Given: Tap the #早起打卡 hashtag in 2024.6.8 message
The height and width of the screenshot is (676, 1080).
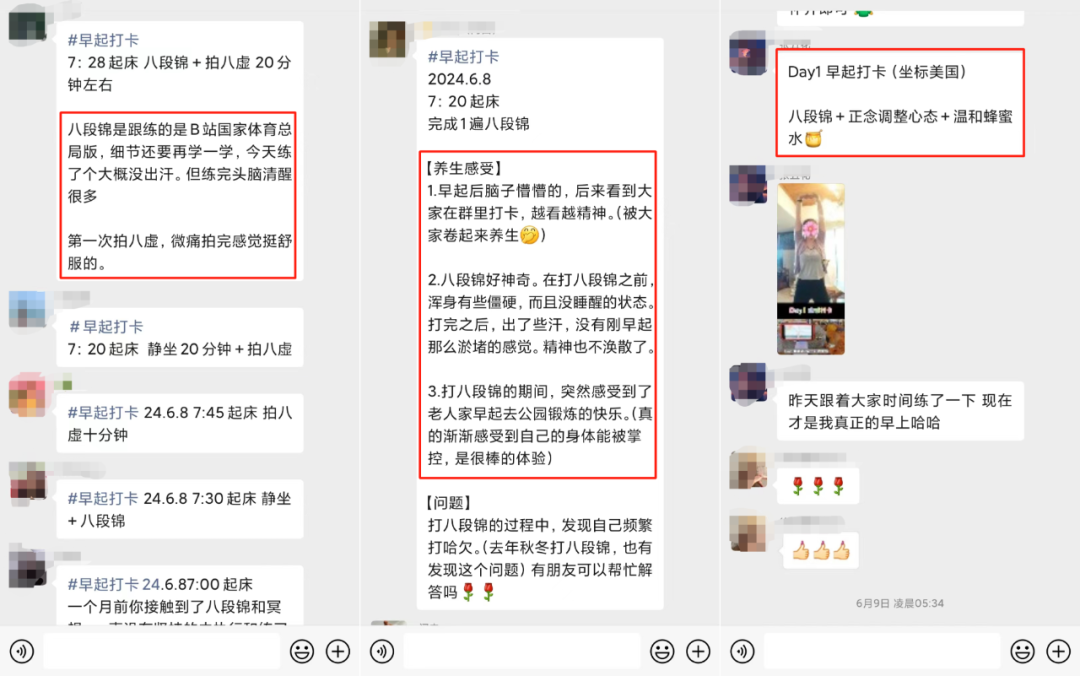Looking at the screenshot, I should tap(464, 57).
